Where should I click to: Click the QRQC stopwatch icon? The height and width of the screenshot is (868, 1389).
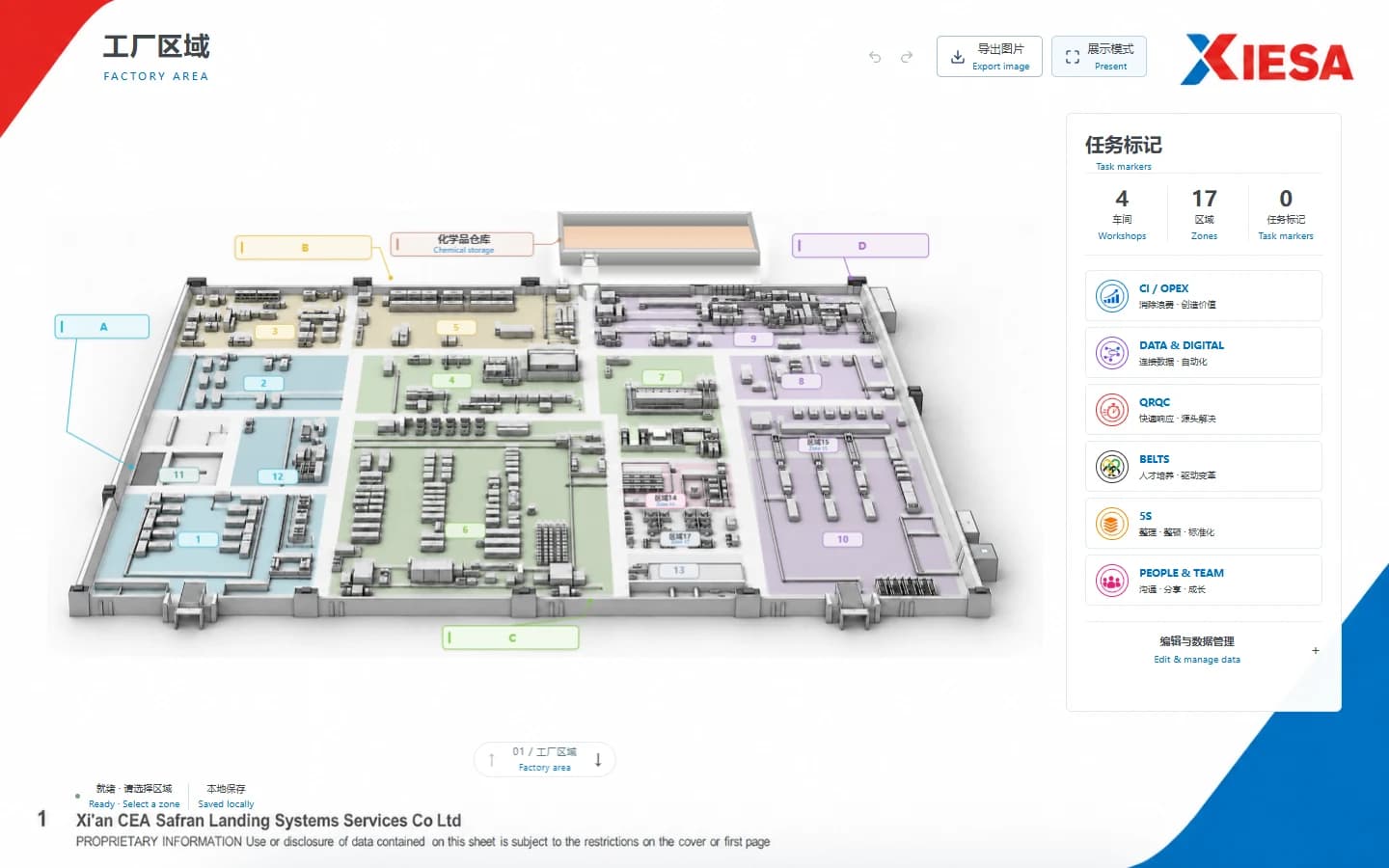coord(1112,410)
